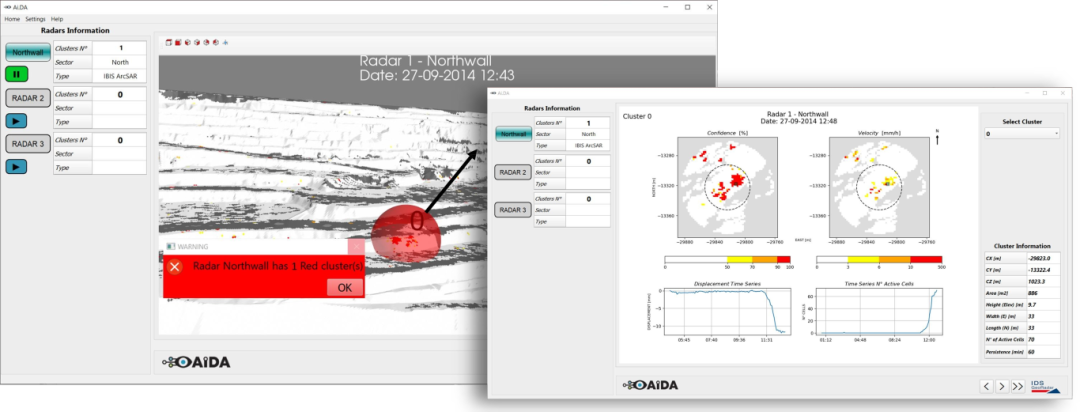Screen dimensions: 1080x412
Task: Open the Help menu
Action: pyautogui.click(x=56, y=19)
